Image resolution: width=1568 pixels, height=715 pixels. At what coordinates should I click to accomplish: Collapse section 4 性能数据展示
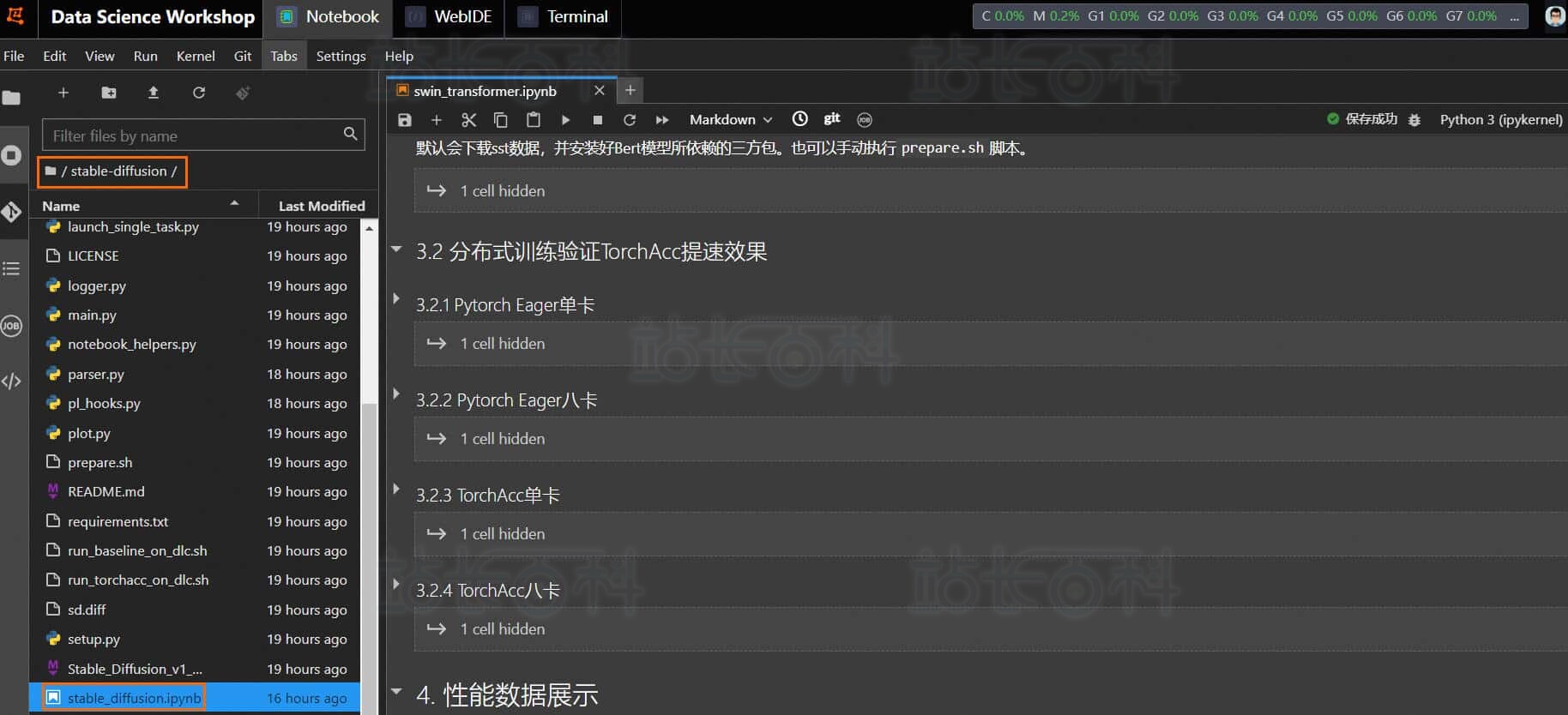click(396, 691)
